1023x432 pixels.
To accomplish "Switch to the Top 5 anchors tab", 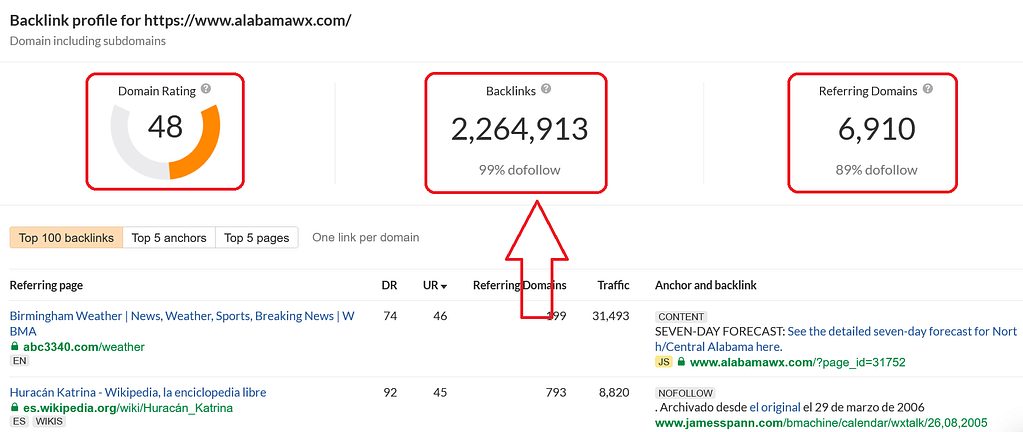I will [169, 238].
